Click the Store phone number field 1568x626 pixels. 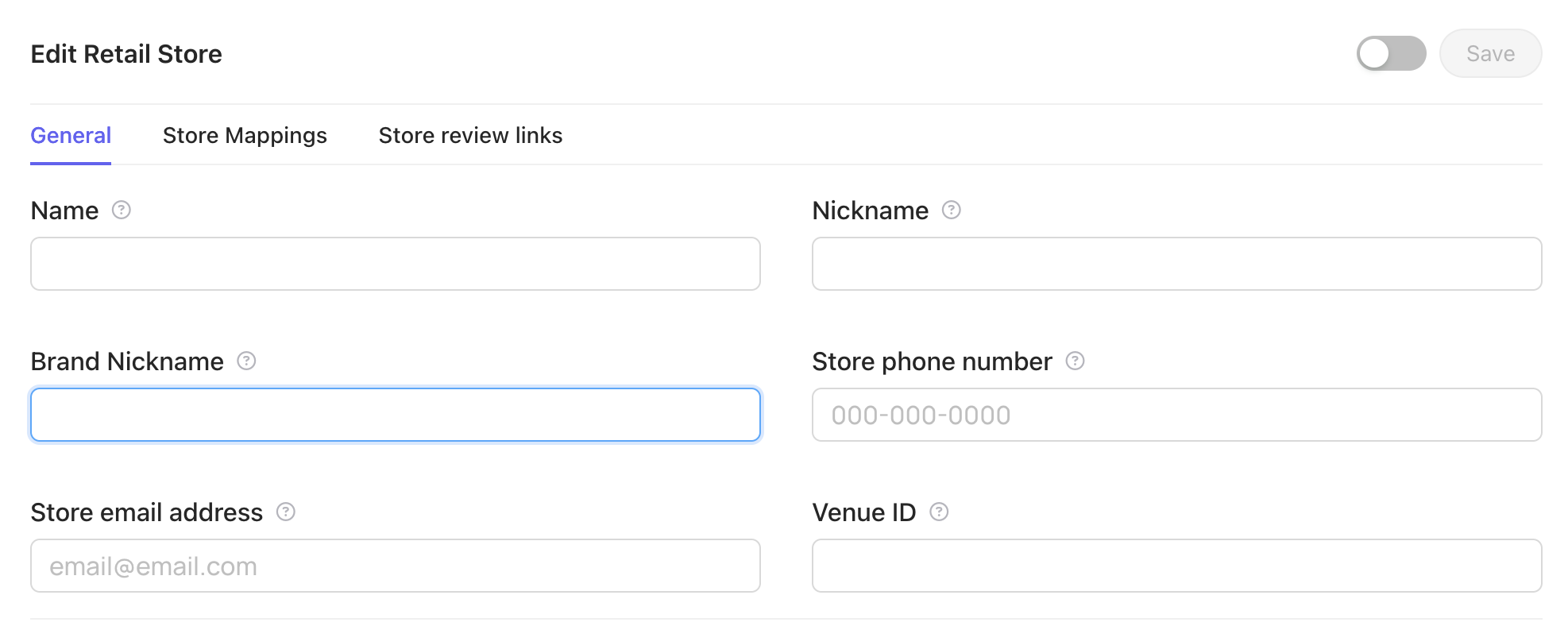pyautogui.click(x=1176, y=415)
